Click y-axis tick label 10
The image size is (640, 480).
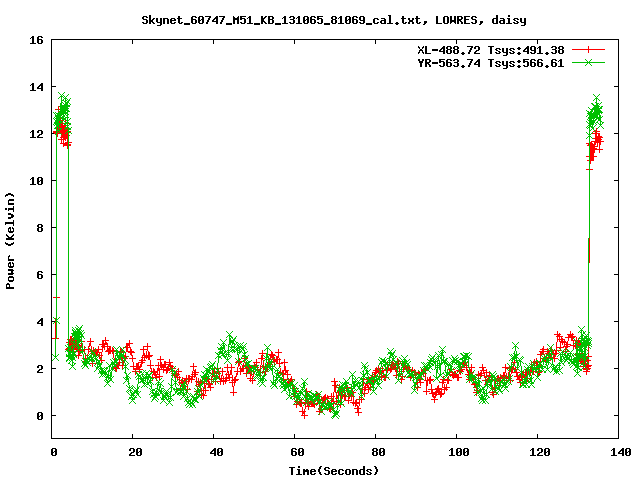(36, 181)
